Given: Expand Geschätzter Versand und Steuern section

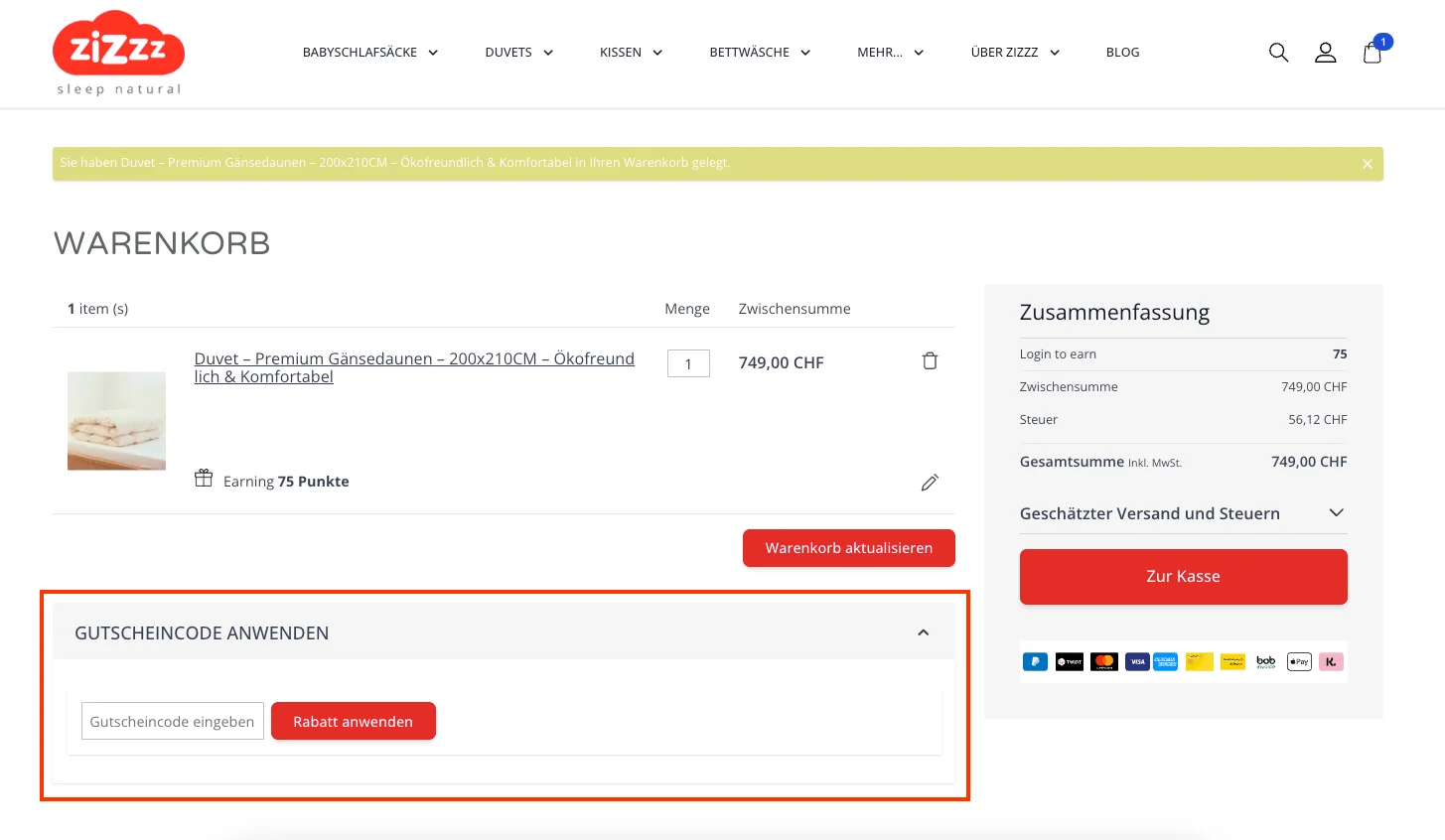Looking at the screenshot, I should pyautogui.click(x=1183, y=513).
